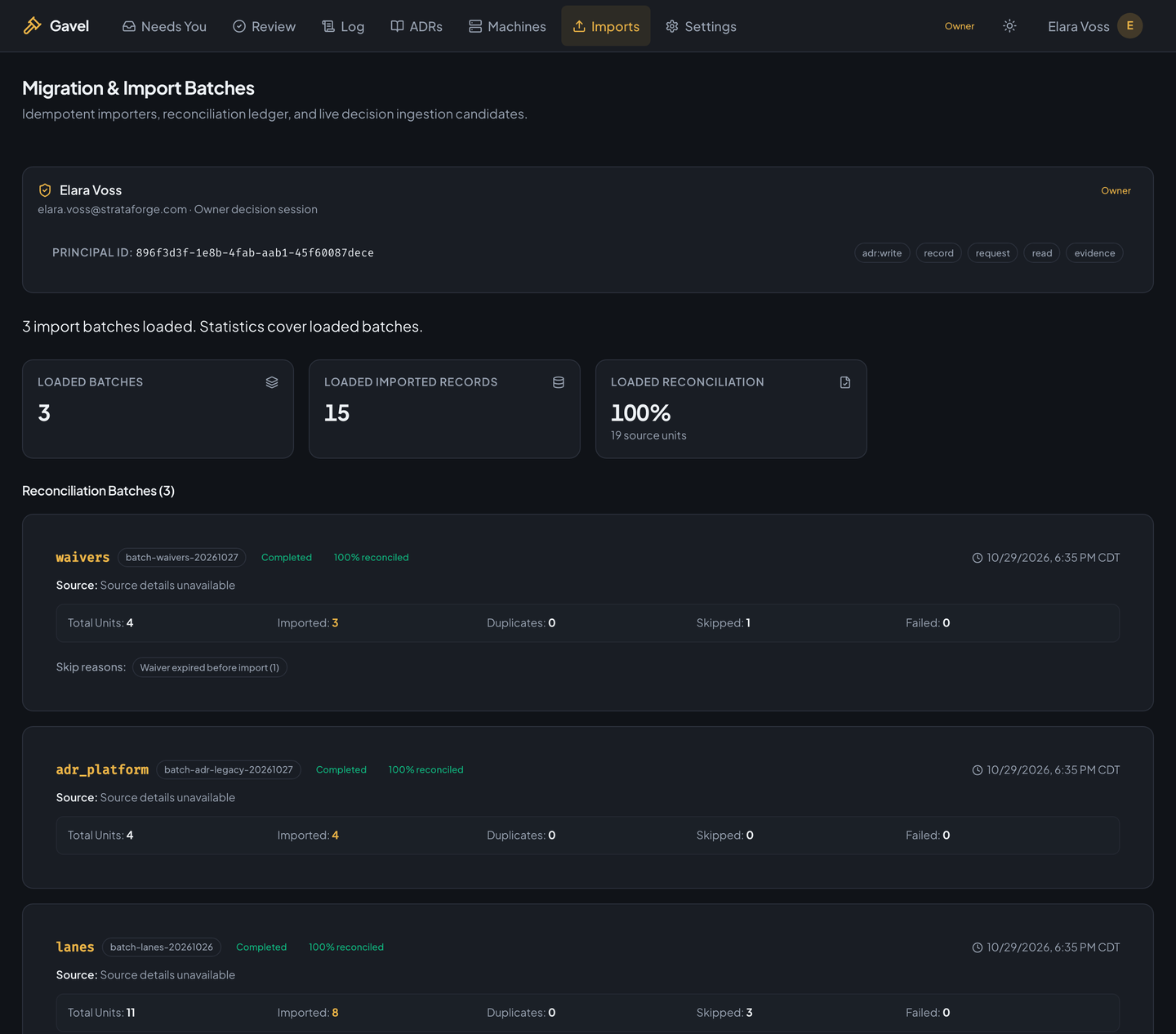Click Skipped: 1 in waivers batch

(724, 623)
